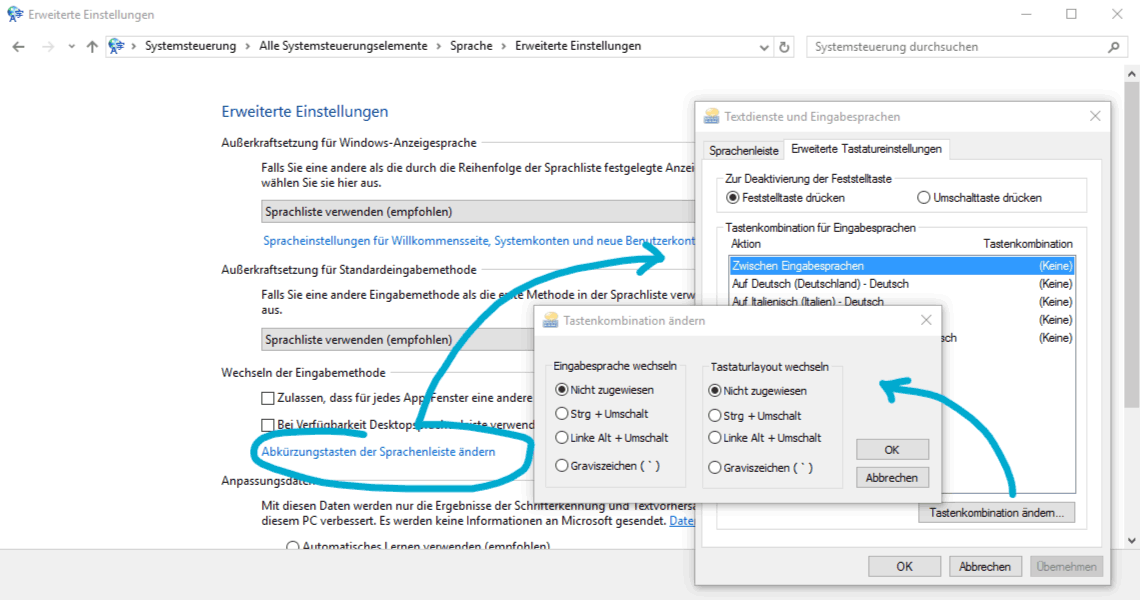Click the Control Panel icon in address bar
Image resolution: width=1140 pixels, height=600 pixels.
point(116,47)
